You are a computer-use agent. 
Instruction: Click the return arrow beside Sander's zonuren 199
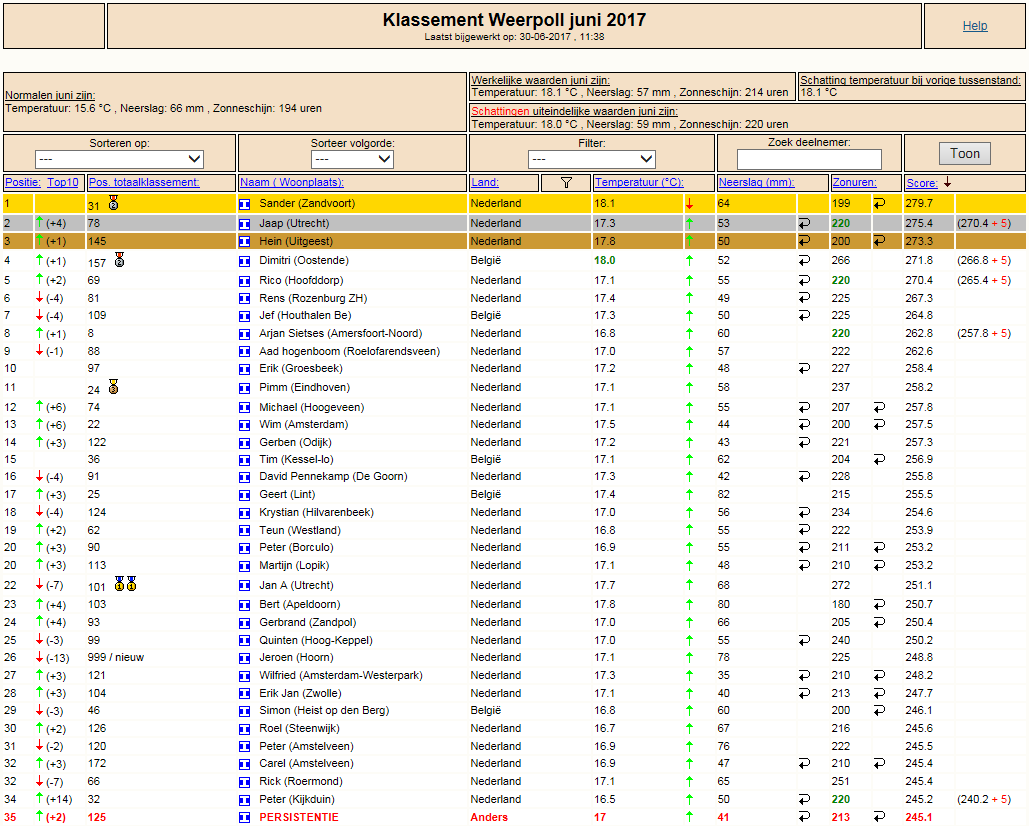click(x=879, y=203)
